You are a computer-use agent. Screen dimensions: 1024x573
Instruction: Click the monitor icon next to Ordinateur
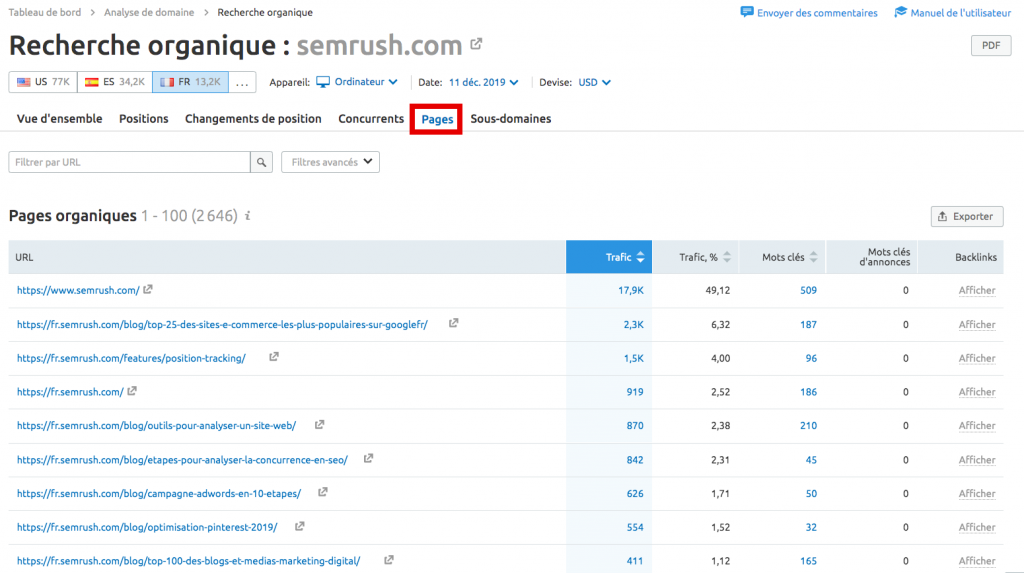323,82
